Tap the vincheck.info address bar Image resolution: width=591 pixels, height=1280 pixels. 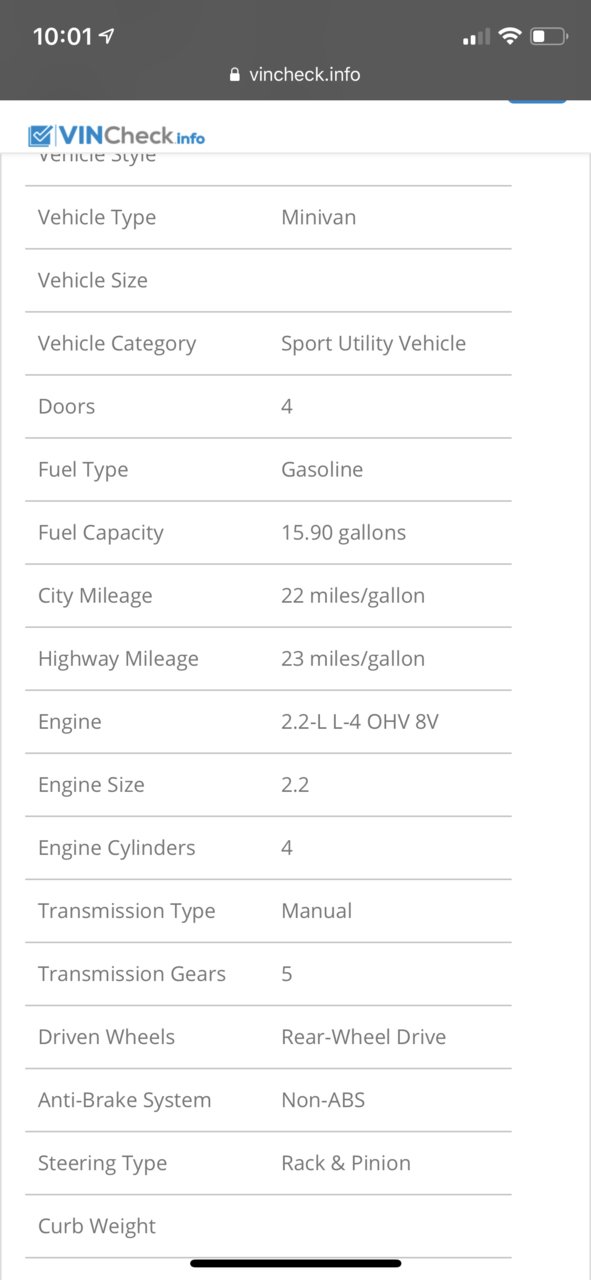(x=295, y=74)
